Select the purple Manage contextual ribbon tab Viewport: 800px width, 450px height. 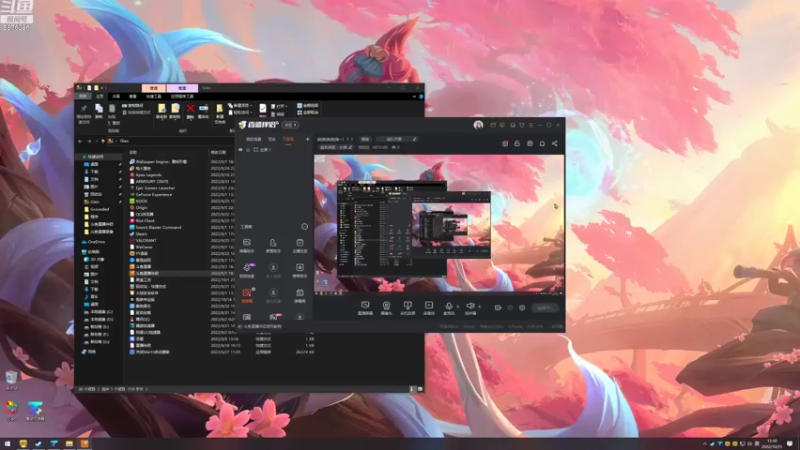pos(182,88)
